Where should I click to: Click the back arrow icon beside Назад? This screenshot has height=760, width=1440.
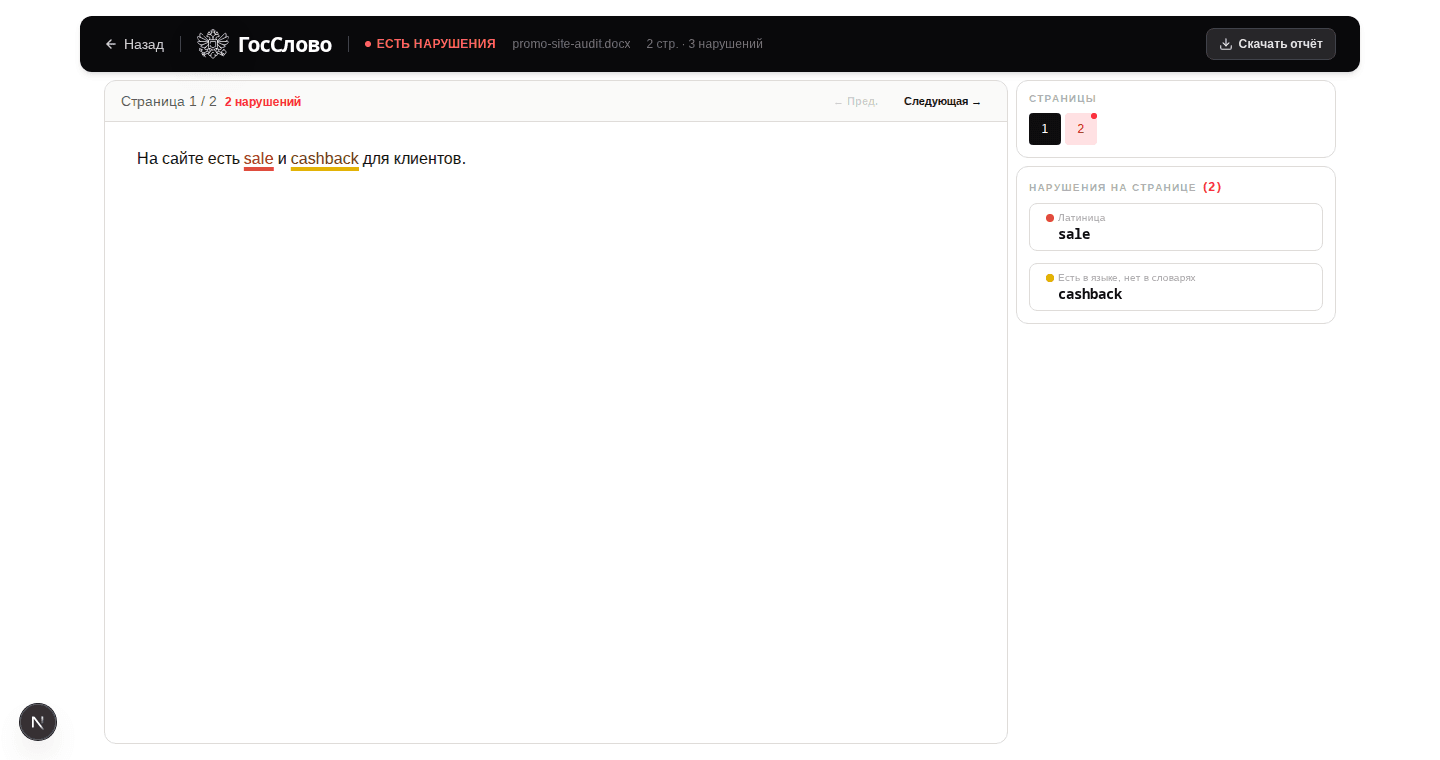tap(111, 44)
